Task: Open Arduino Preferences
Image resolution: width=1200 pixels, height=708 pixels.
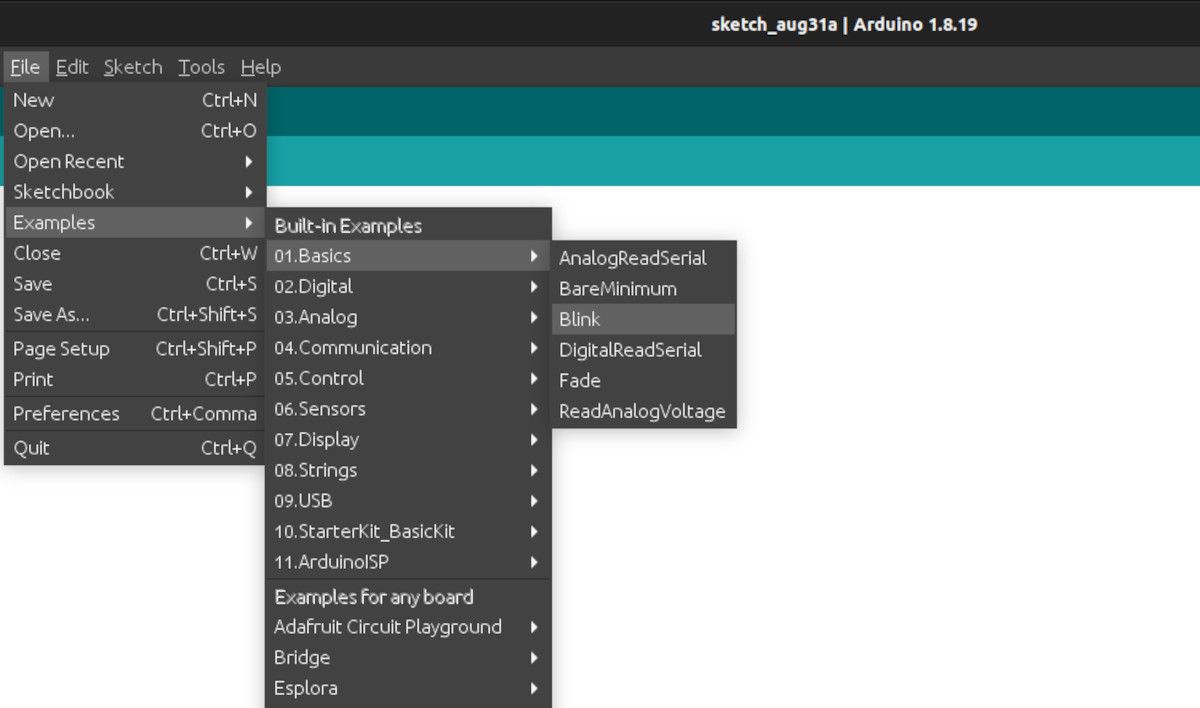Action: point(66,413)
